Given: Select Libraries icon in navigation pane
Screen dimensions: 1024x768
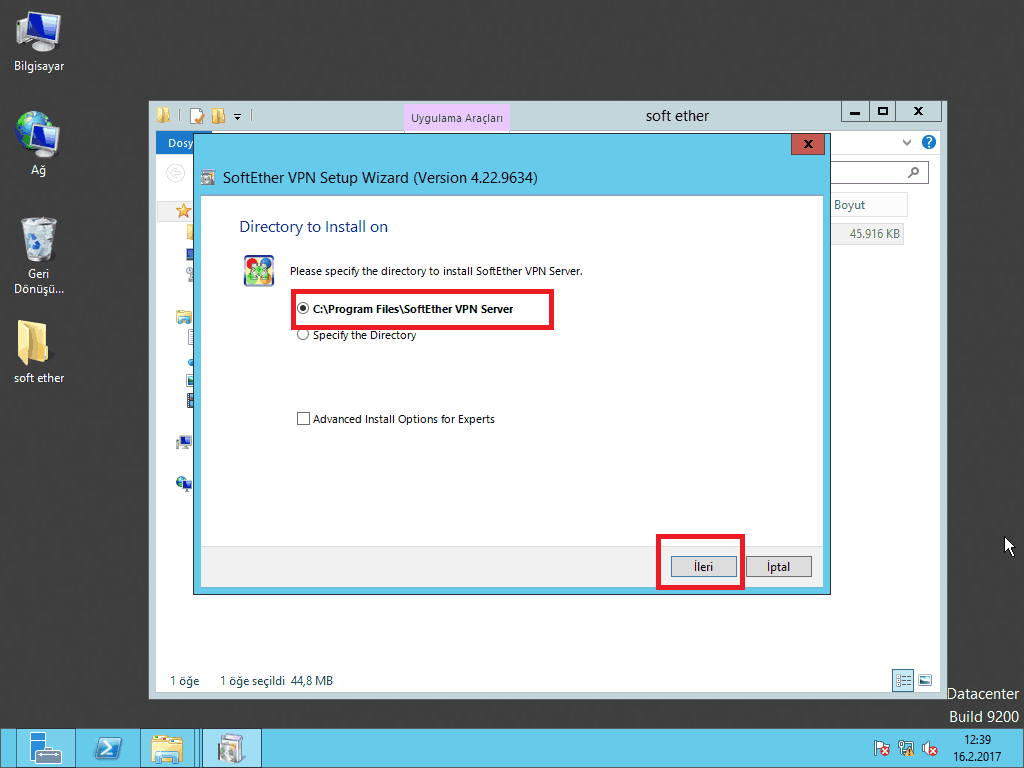Looking at the screenshot, I should 184,317.
